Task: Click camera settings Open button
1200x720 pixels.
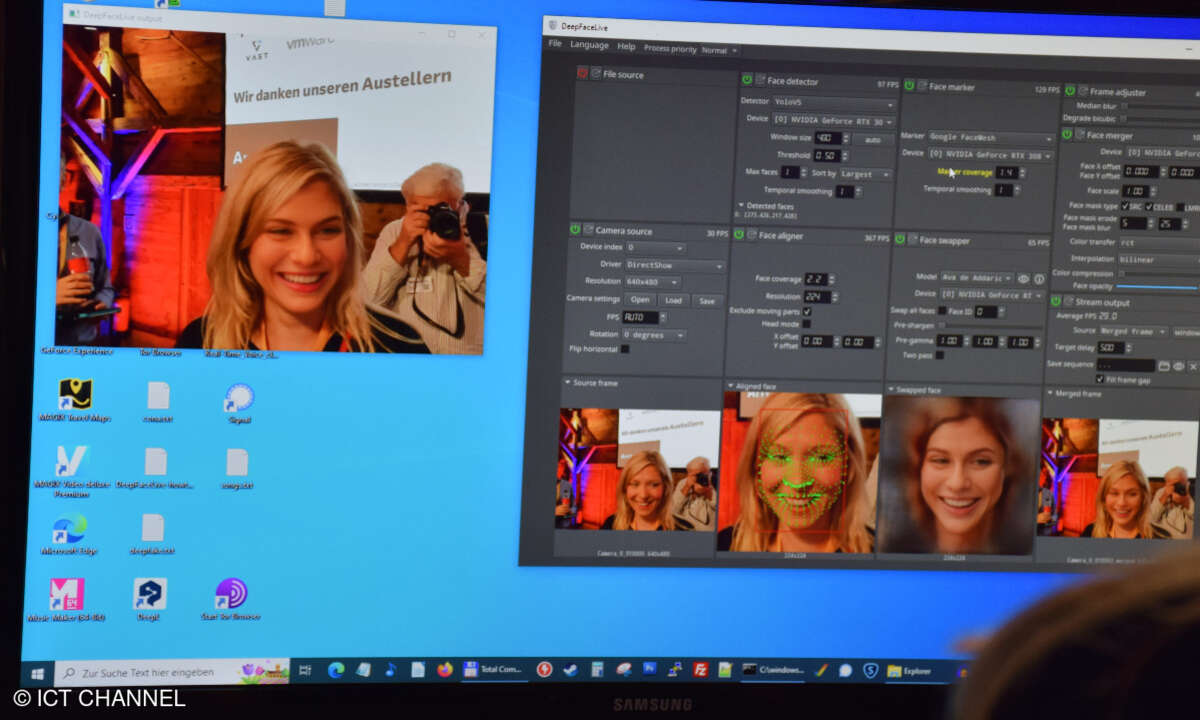Action: [x=640, y=299]
